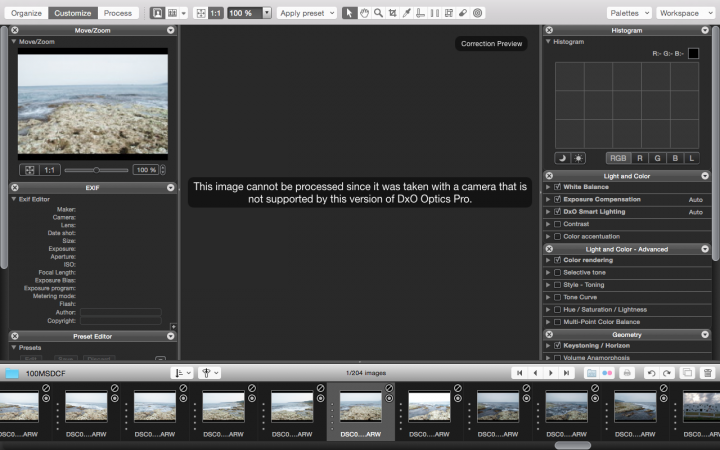Open the Geometry palette menu arrow
Screen dimensions: 720x450
pos(705,334)
